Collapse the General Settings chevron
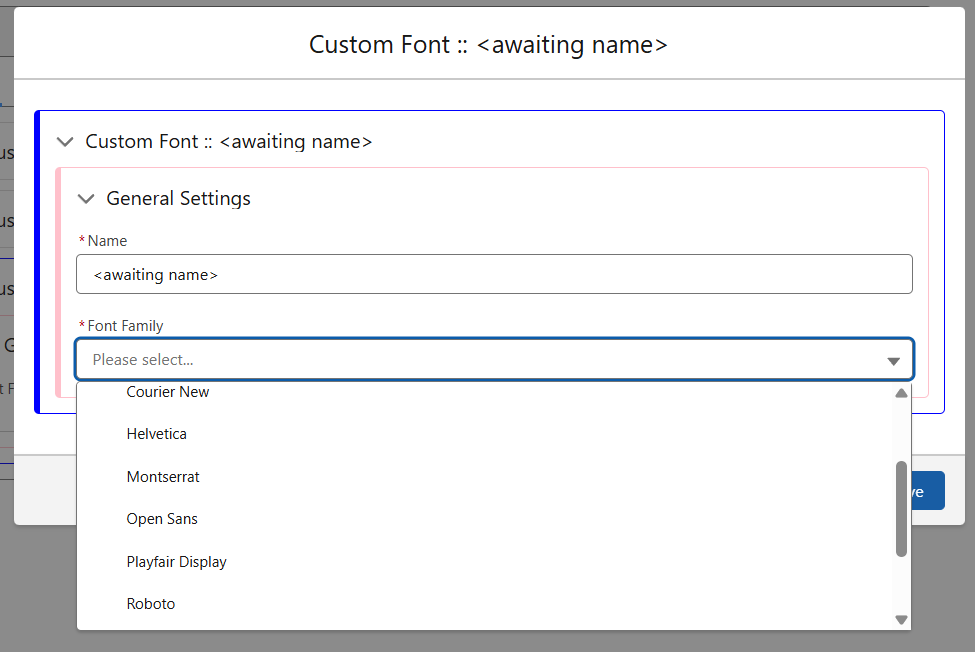Screen dimensions: 975x652 (x=86, y=199)
